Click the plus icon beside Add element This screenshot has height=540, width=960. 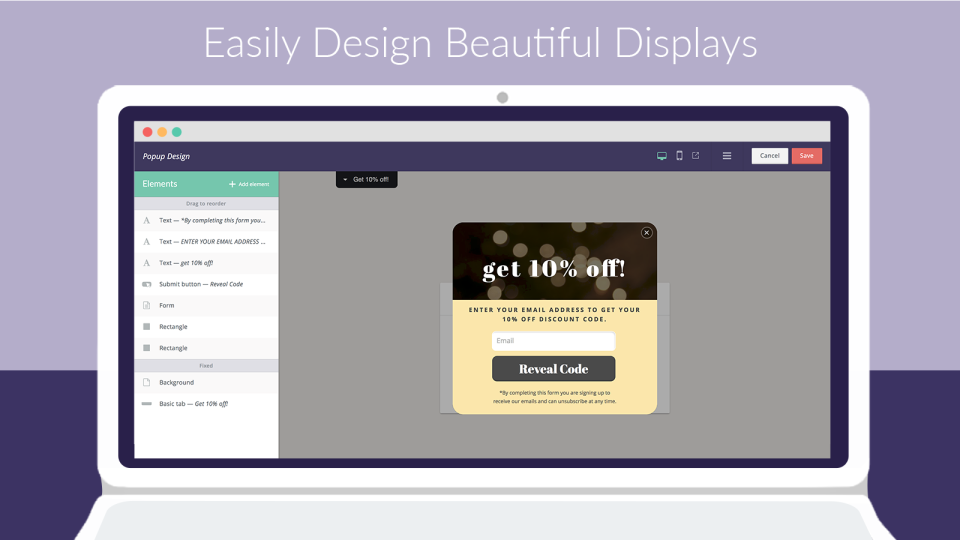click(232, 184)
